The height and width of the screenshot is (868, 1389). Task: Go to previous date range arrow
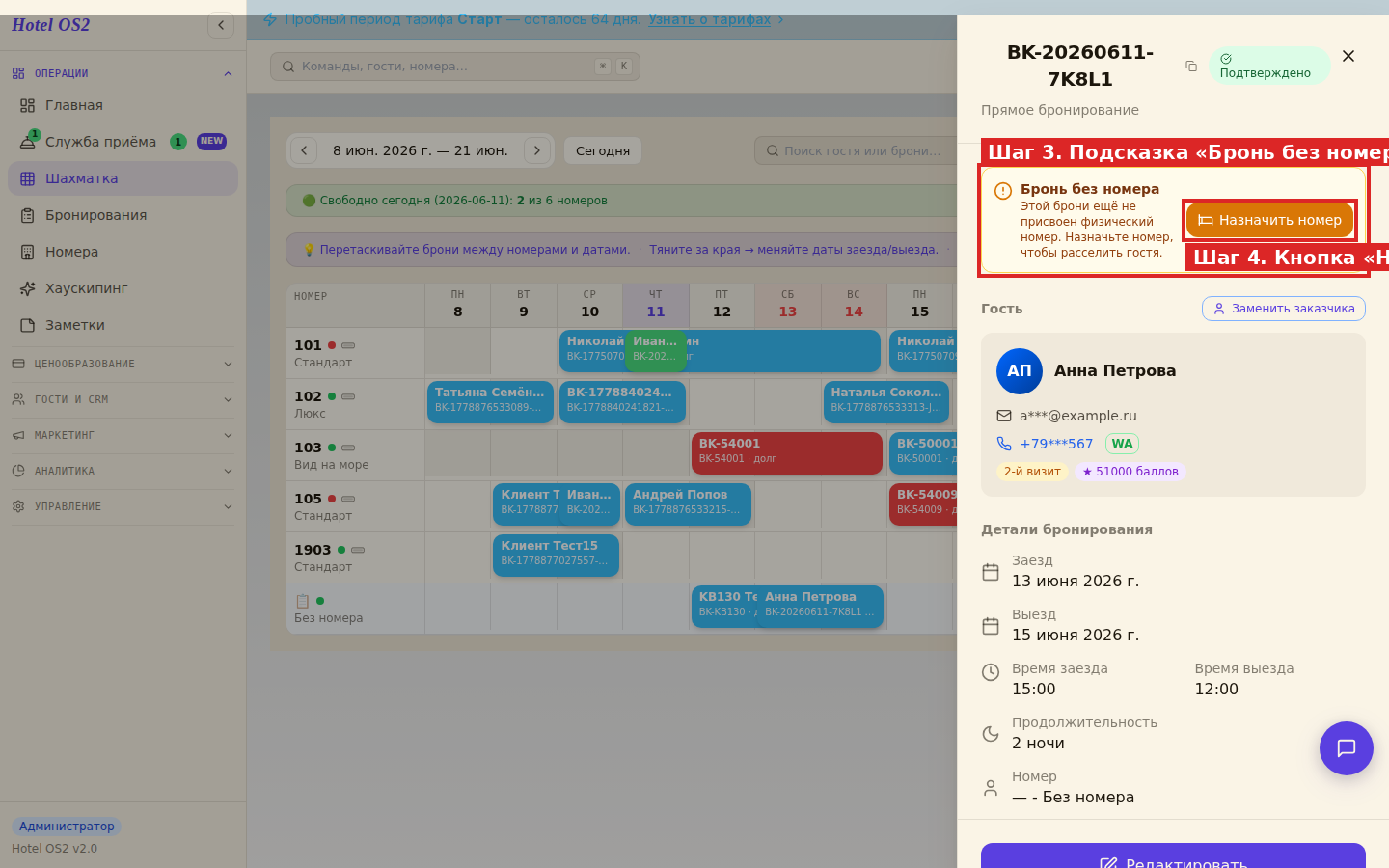pos(304,150)
